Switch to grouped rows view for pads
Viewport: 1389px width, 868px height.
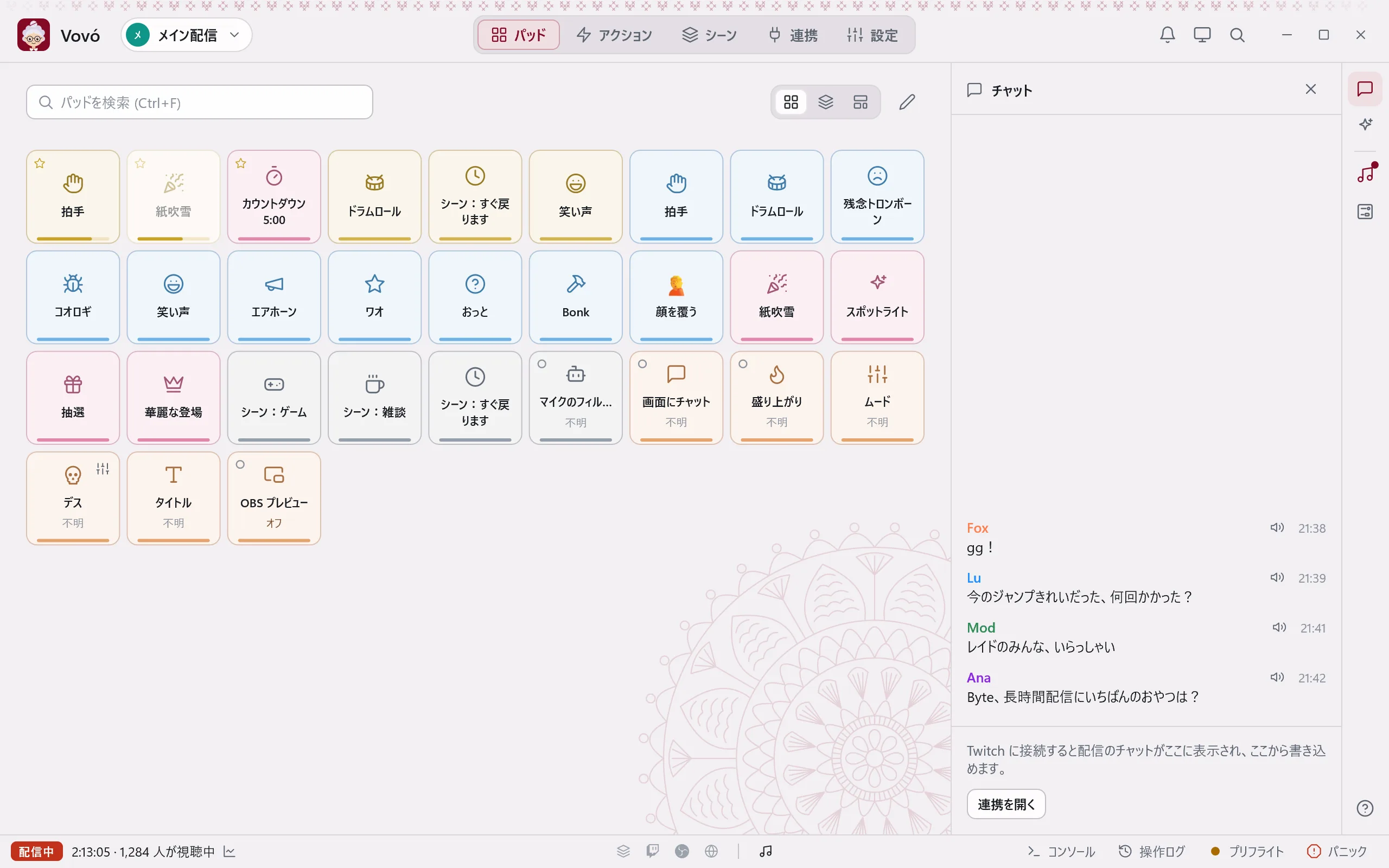(x=860, y=102)
